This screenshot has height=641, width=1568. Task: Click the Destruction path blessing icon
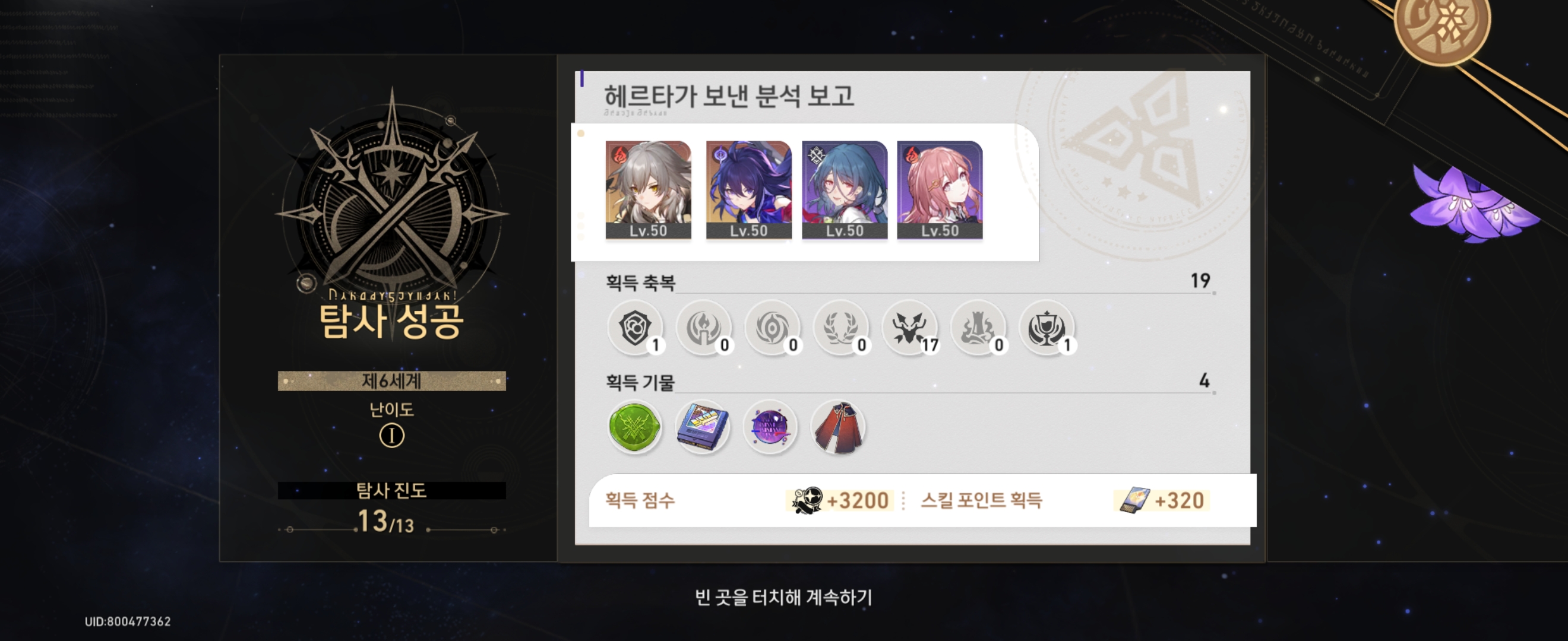978,328
